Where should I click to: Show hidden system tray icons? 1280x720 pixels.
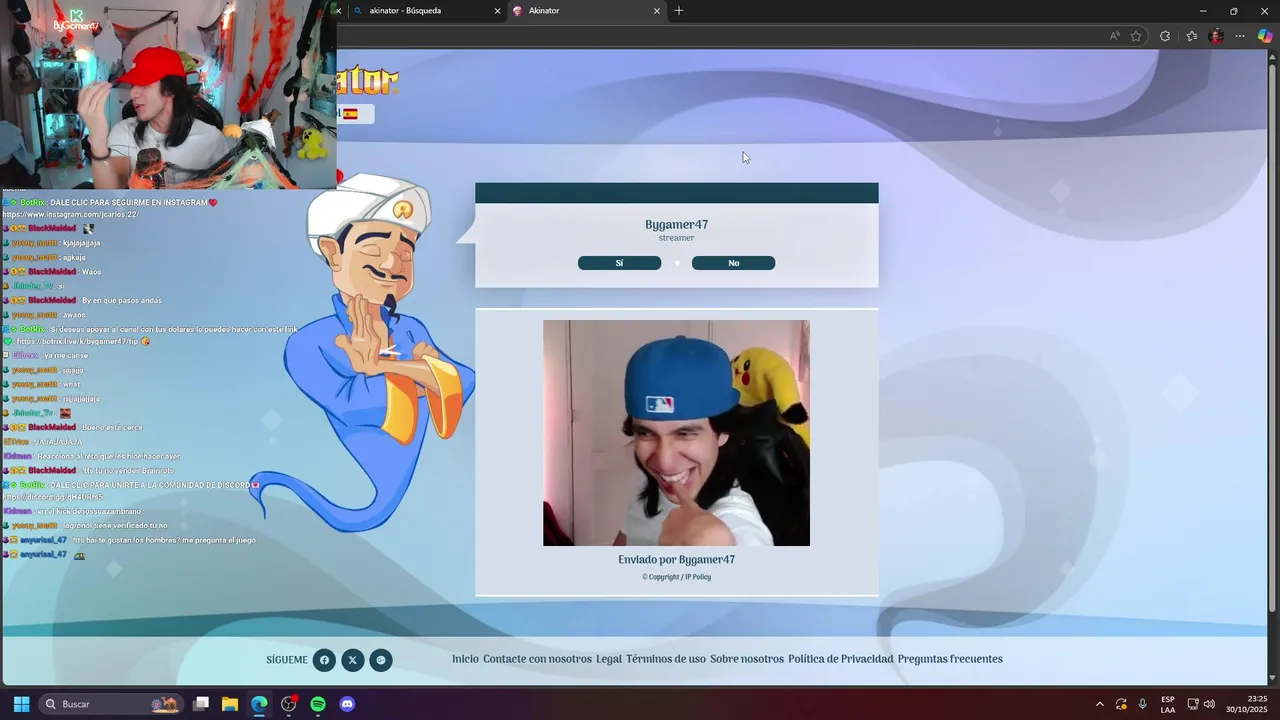(x=1100, y=704)
